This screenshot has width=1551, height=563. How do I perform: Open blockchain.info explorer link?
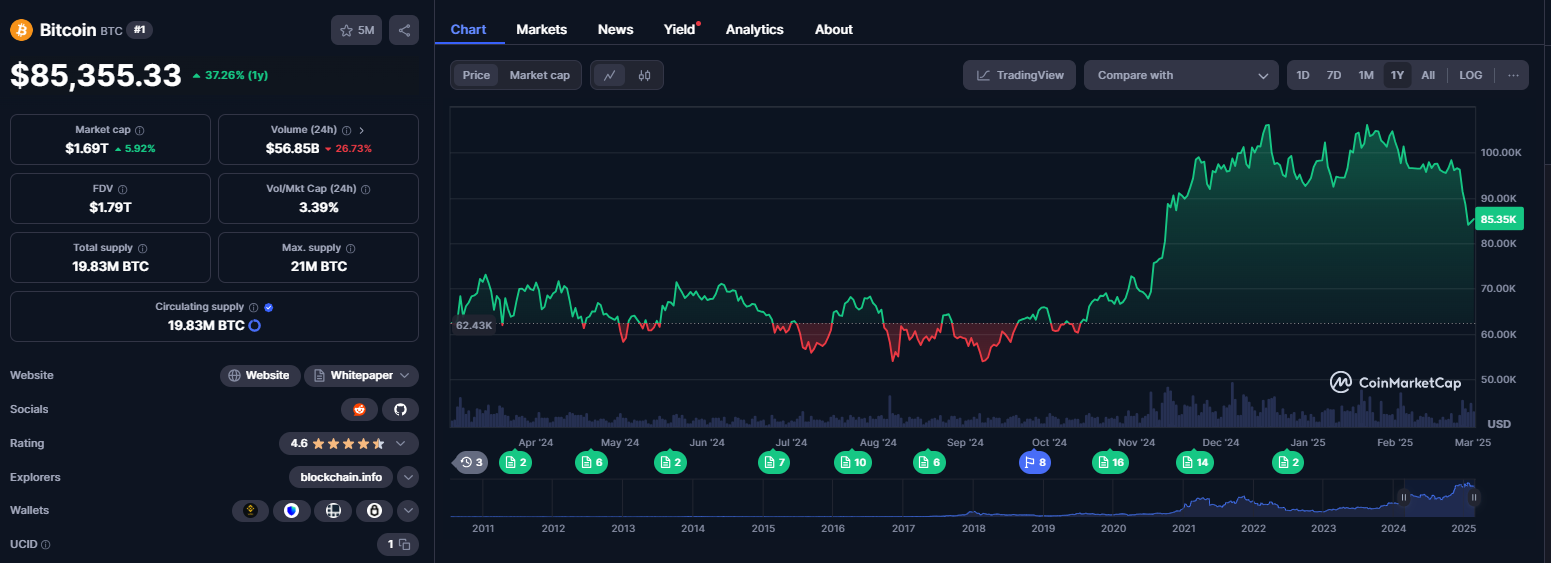click(342, 477)
